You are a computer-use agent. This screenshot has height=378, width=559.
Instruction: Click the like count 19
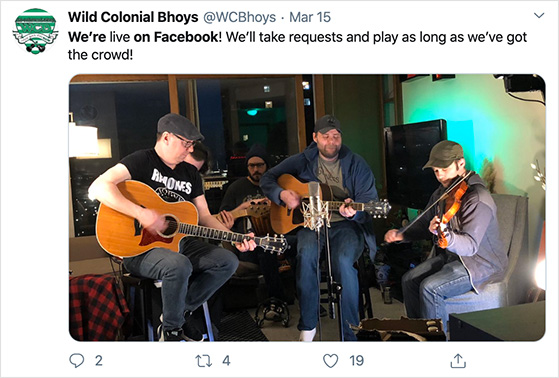357,361
